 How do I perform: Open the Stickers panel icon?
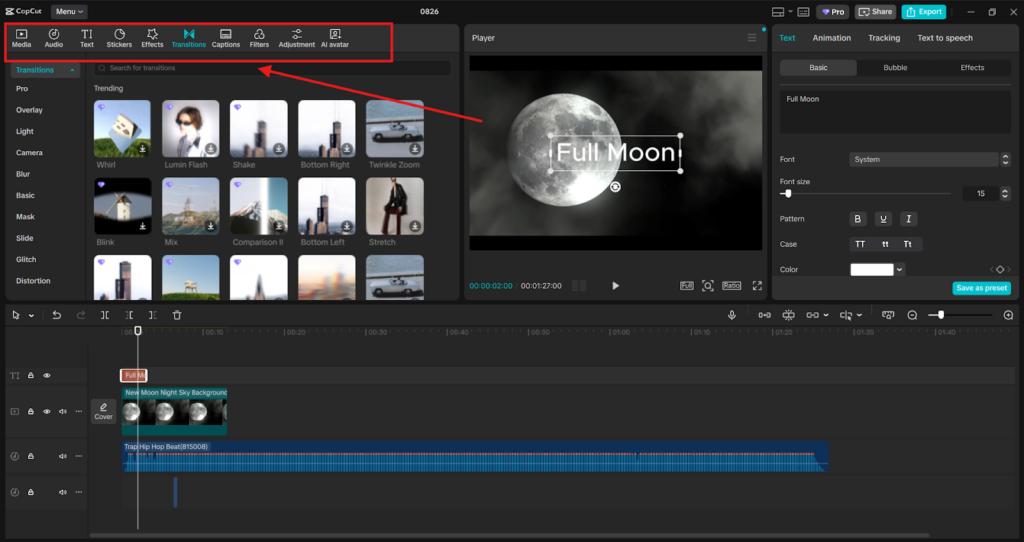pyautogui.click(x=119, y=38)
